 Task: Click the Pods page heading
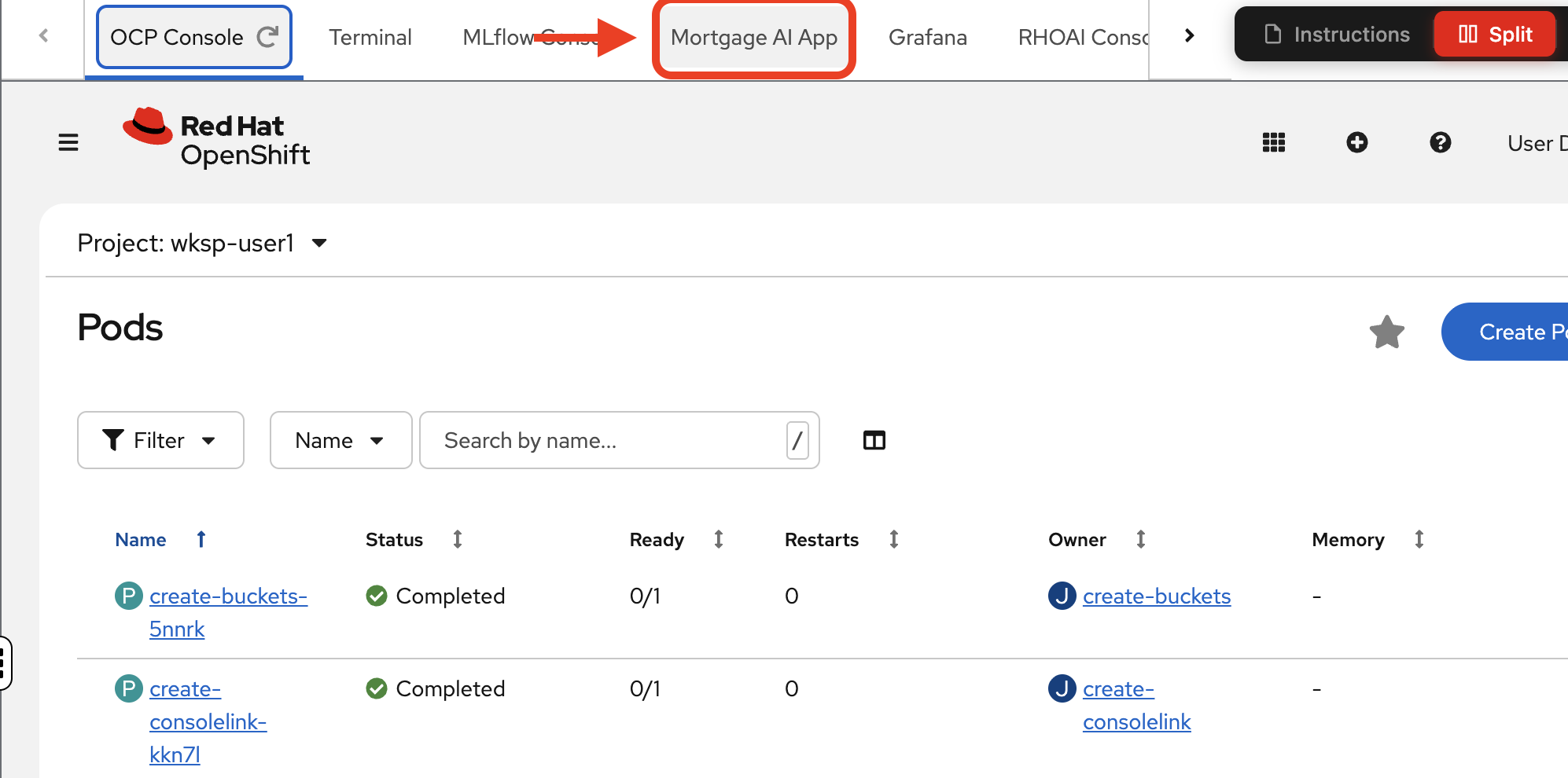(x=120, y=327)
